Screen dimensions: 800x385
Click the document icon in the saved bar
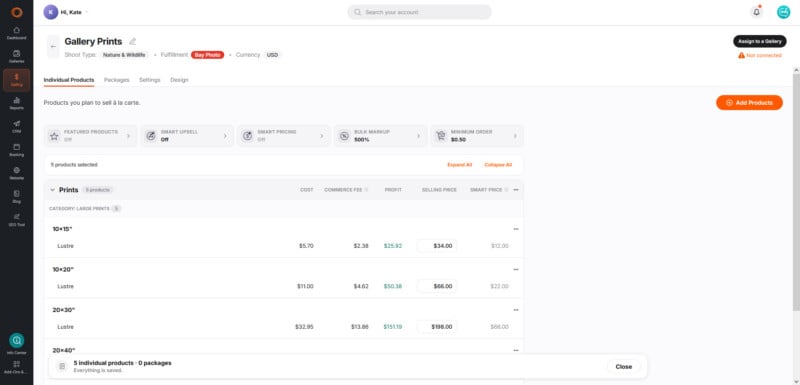click(62, 366)
